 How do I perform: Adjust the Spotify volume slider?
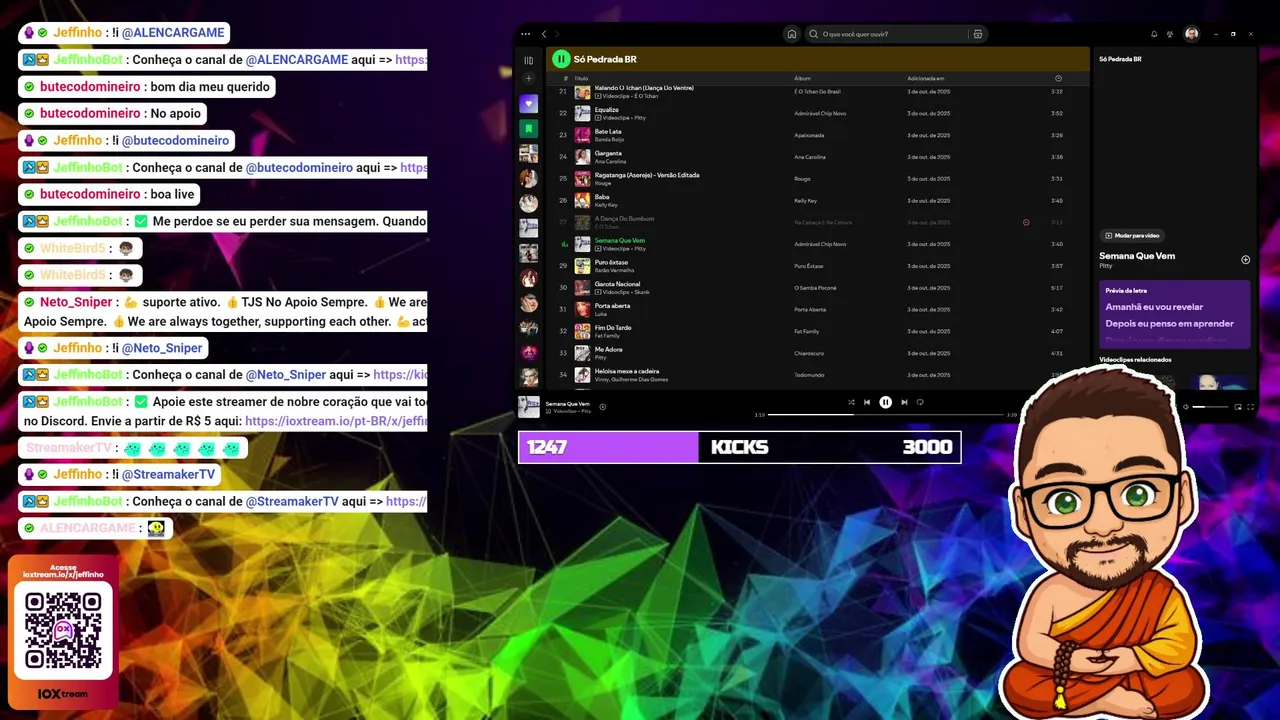coord(1210,407)
